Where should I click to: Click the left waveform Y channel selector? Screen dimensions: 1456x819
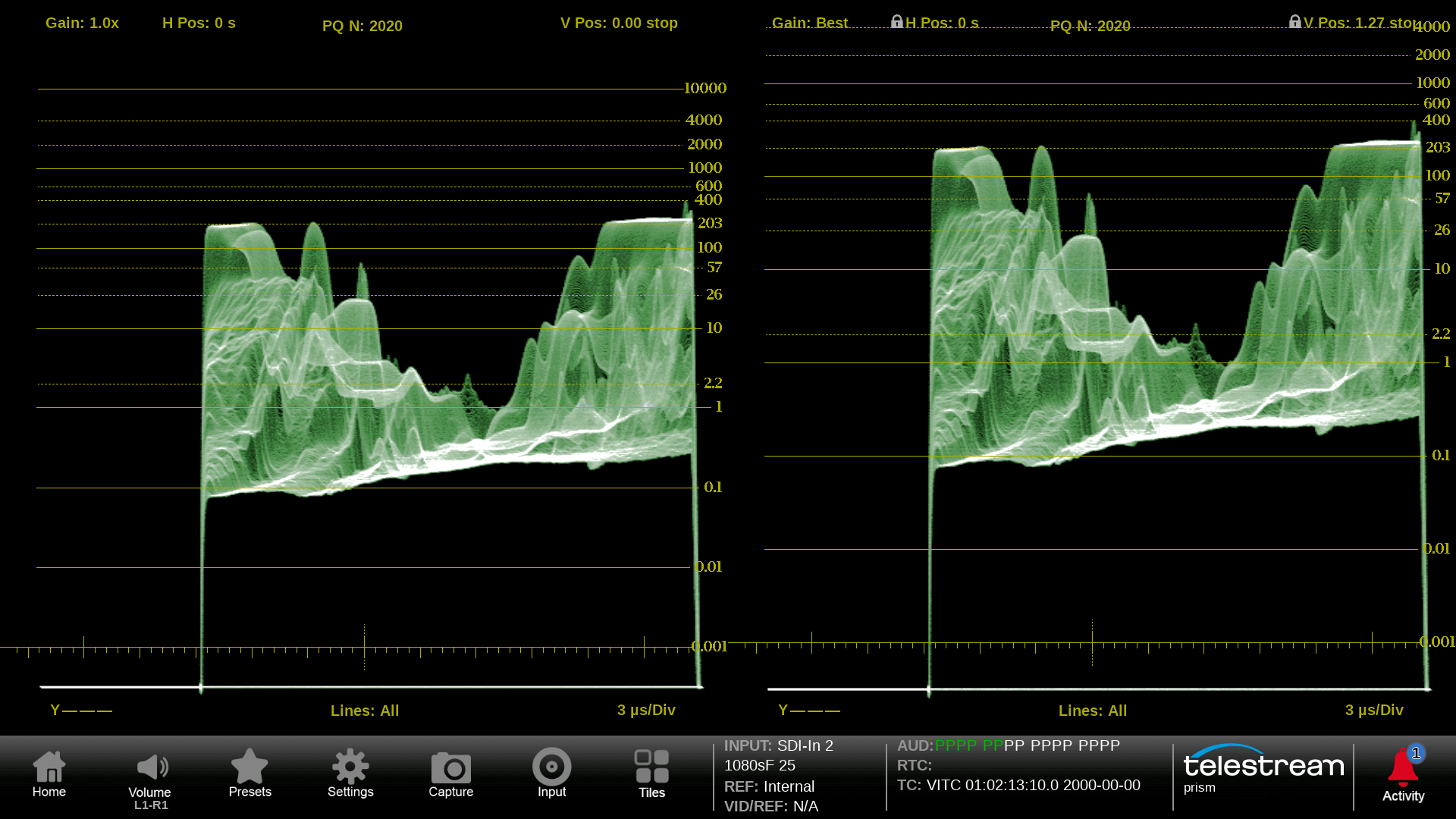81,711
